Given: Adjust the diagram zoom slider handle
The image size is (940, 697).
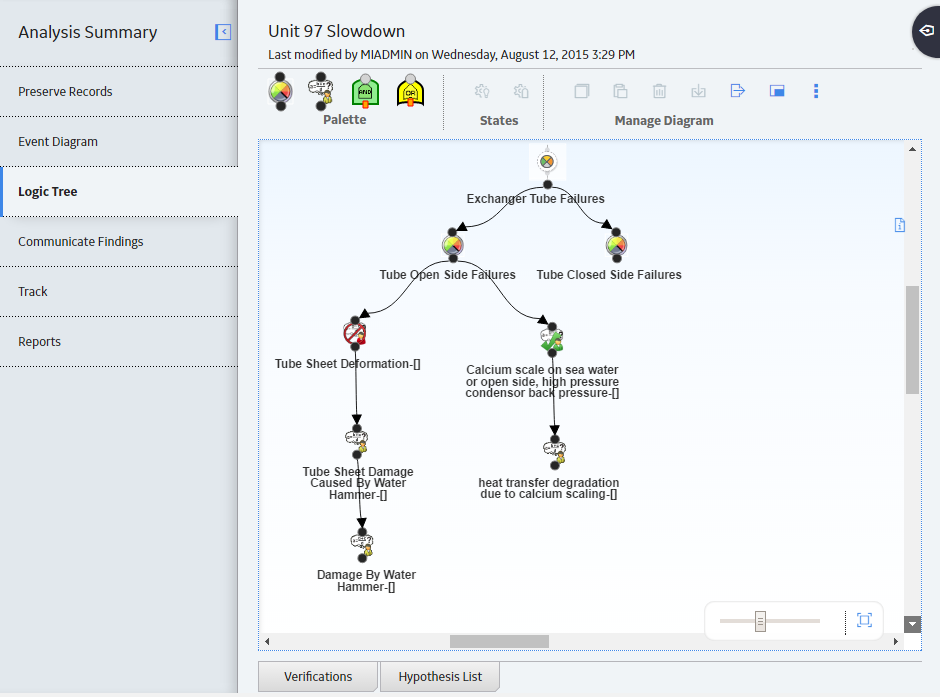Looking at the screenshot, I should [760, 621].
